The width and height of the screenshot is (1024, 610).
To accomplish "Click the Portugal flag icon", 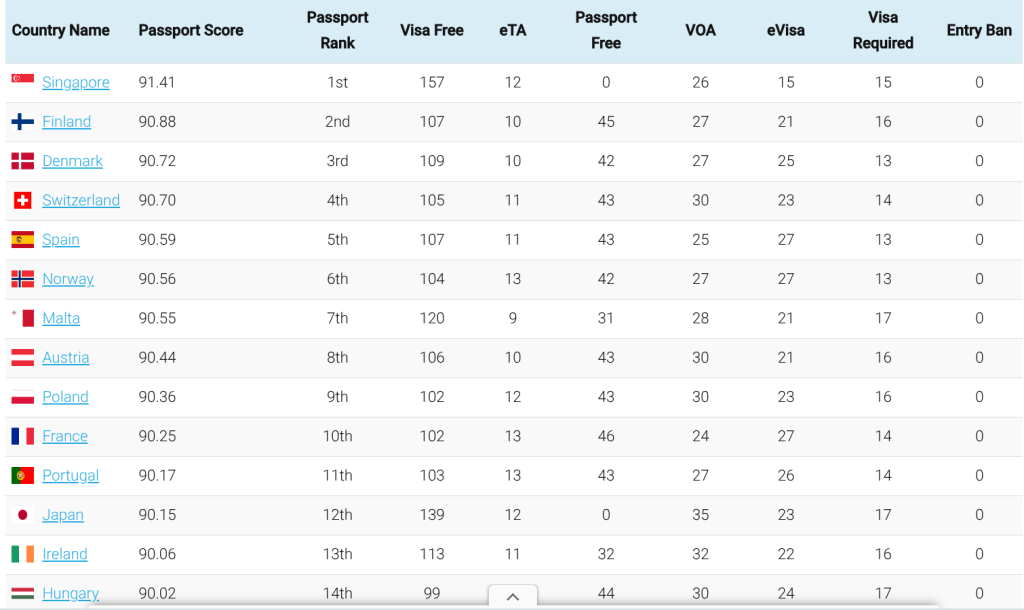I will tap(22, 475).
